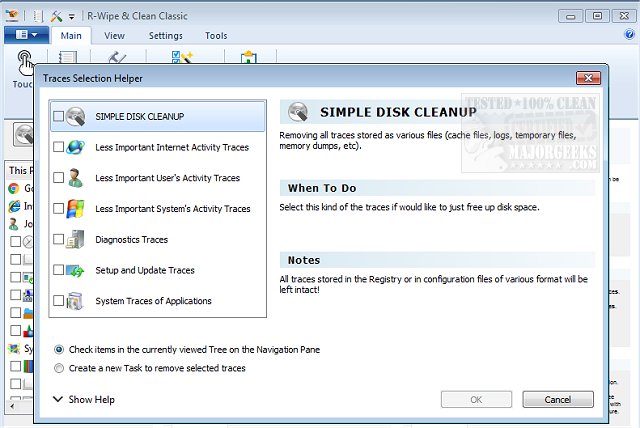Click the Google Chrome icon in navigation pane
The height and width of the screenshot is (428, 640).
tap(14, 188)
